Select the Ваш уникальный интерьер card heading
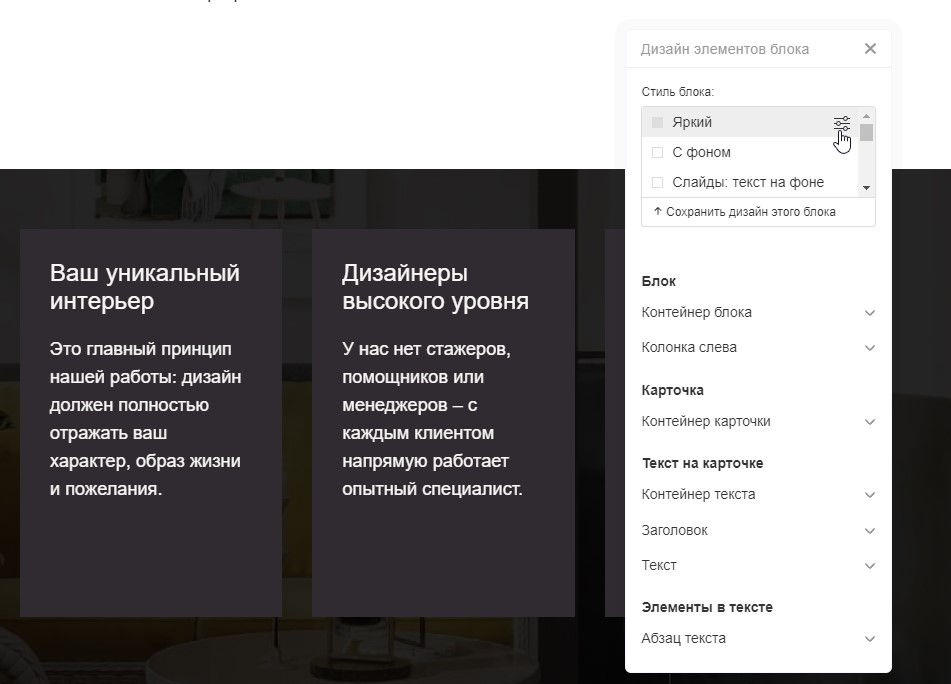Image resolution: width=951 pixels, height=684 pixels. coord(145,287)
